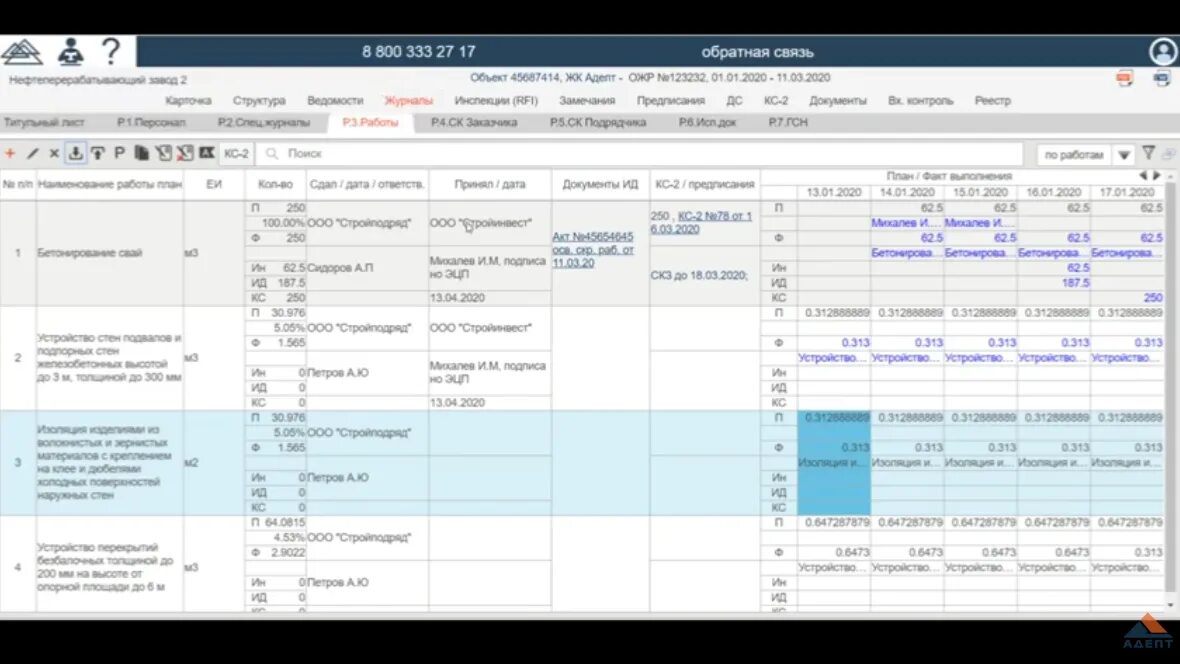Click the download/import toolbar icon
This screenshot has height=664, width=1180.
pos(74,154)
